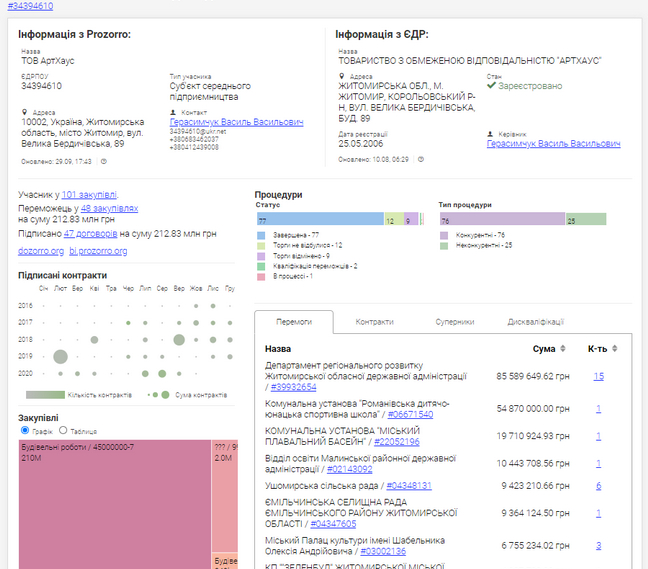This screenshot has width=648, height=569.
Task: Click the green registered checkmark icon
Action: (491, 86)
